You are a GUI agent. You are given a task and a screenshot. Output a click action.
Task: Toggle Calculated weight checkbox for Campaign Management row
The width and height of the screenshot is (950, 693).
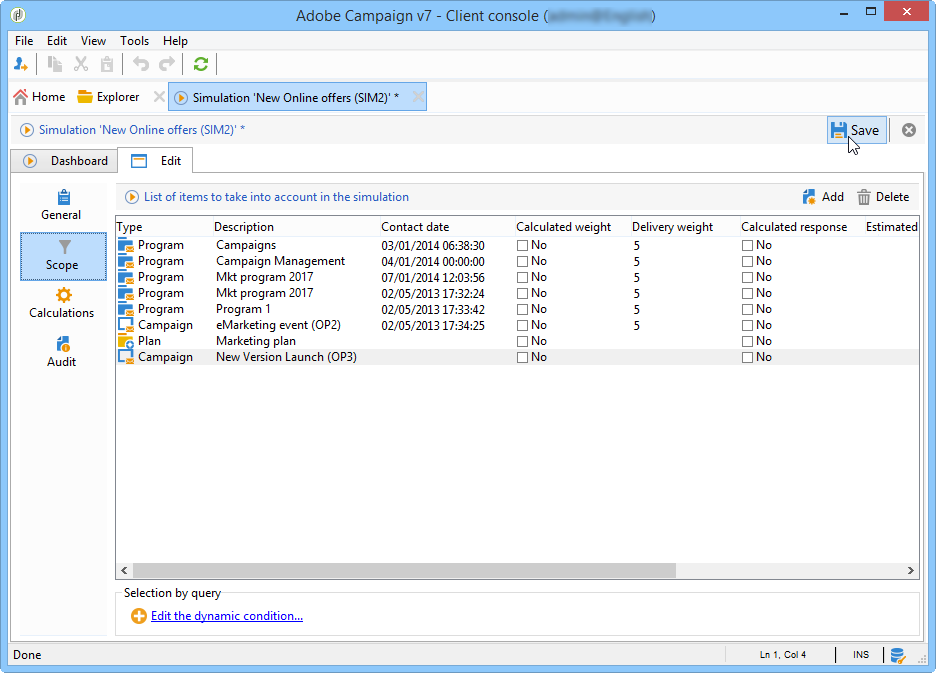pos(522,262)
